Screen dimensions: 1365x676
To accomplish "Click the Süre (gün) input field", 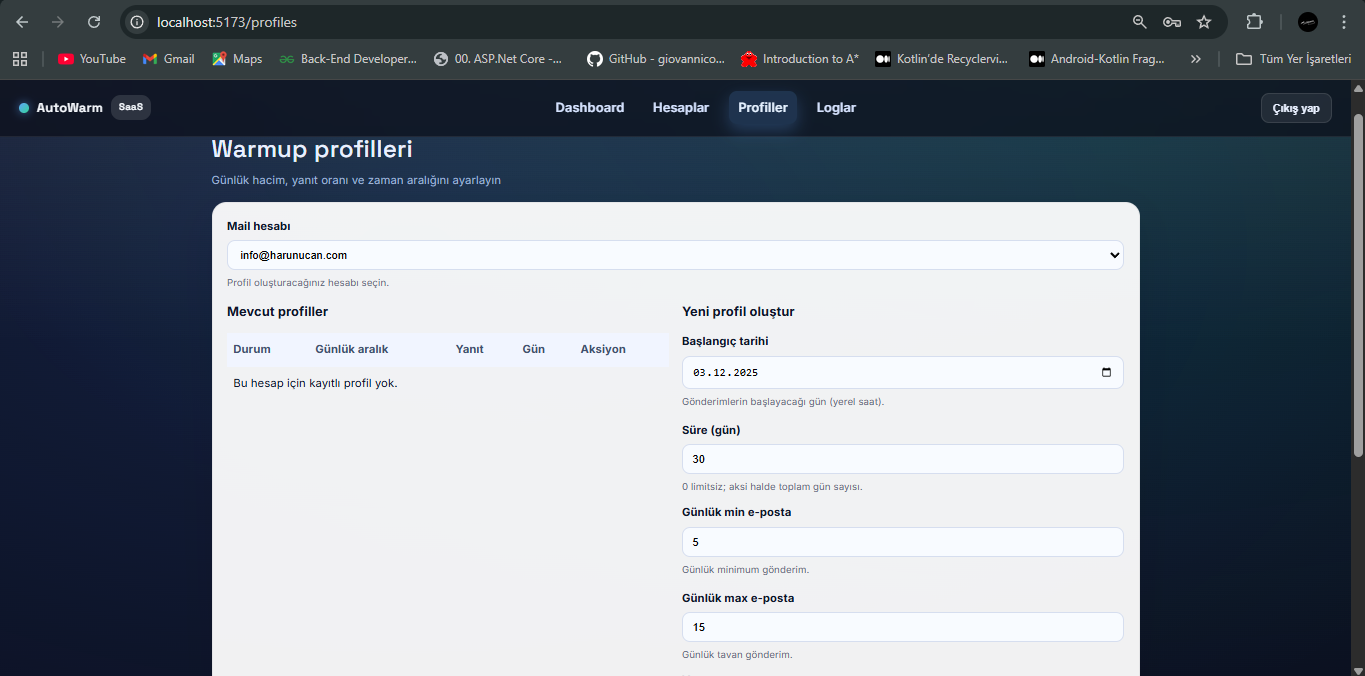I will pyautogui.click(x=902, y=459).
